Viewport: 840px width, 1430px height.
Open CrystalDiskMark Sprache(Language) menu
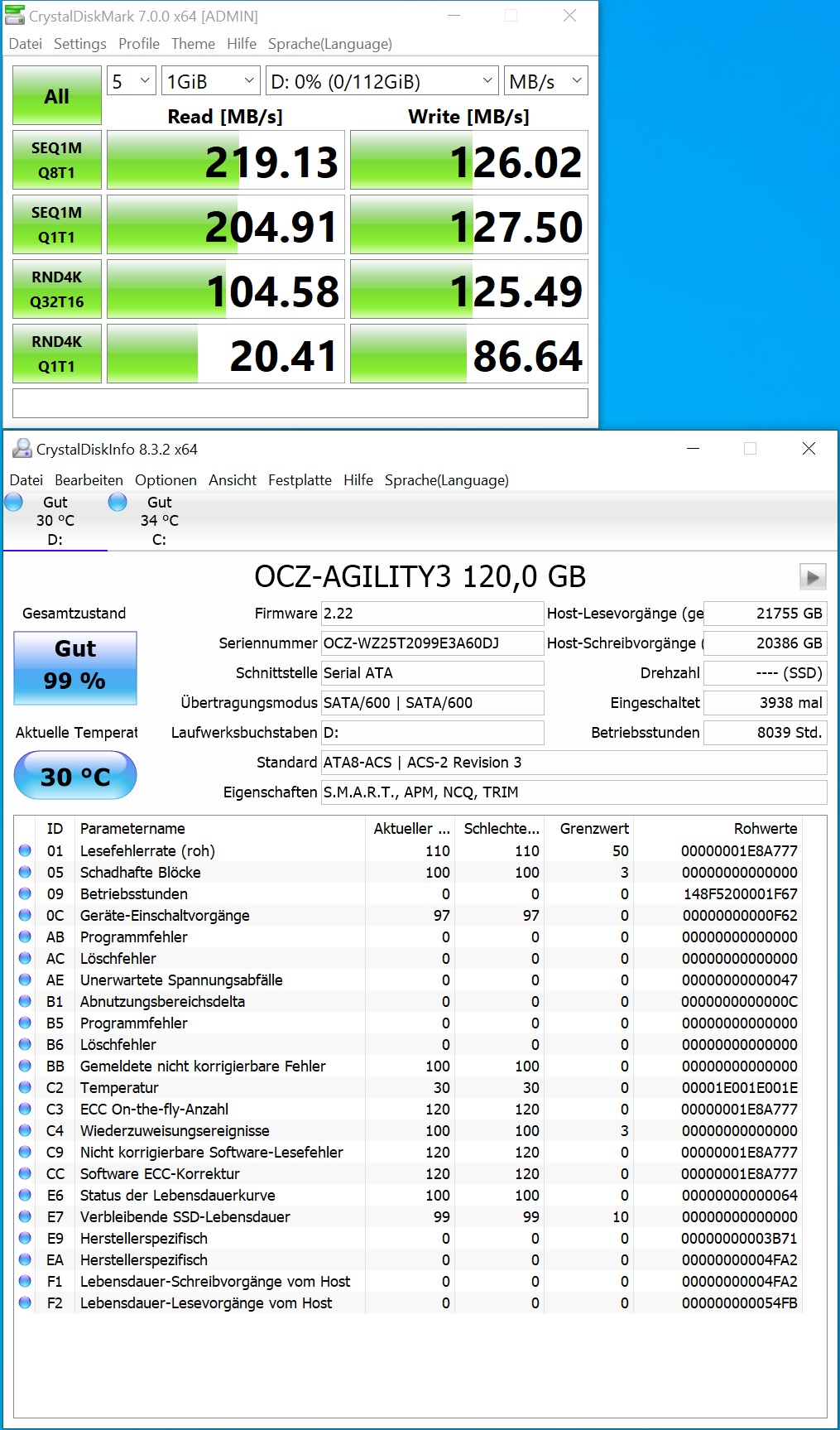point(330,44)
